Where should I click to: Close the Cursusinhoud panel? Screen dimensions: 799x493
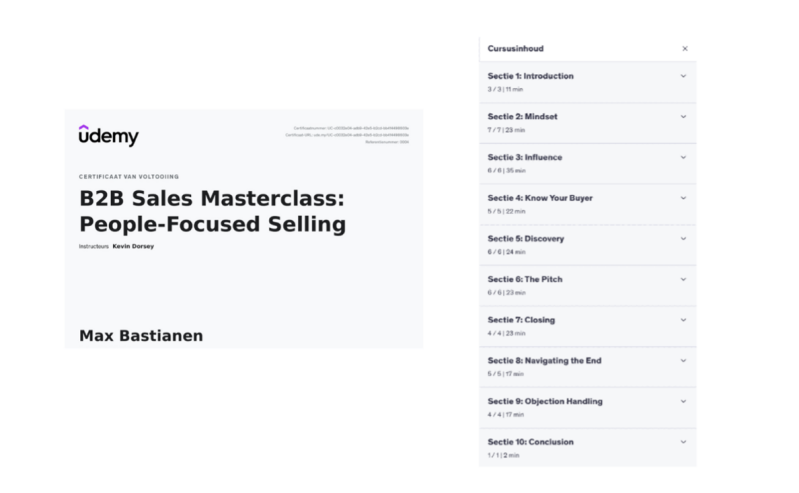(684, 48)
